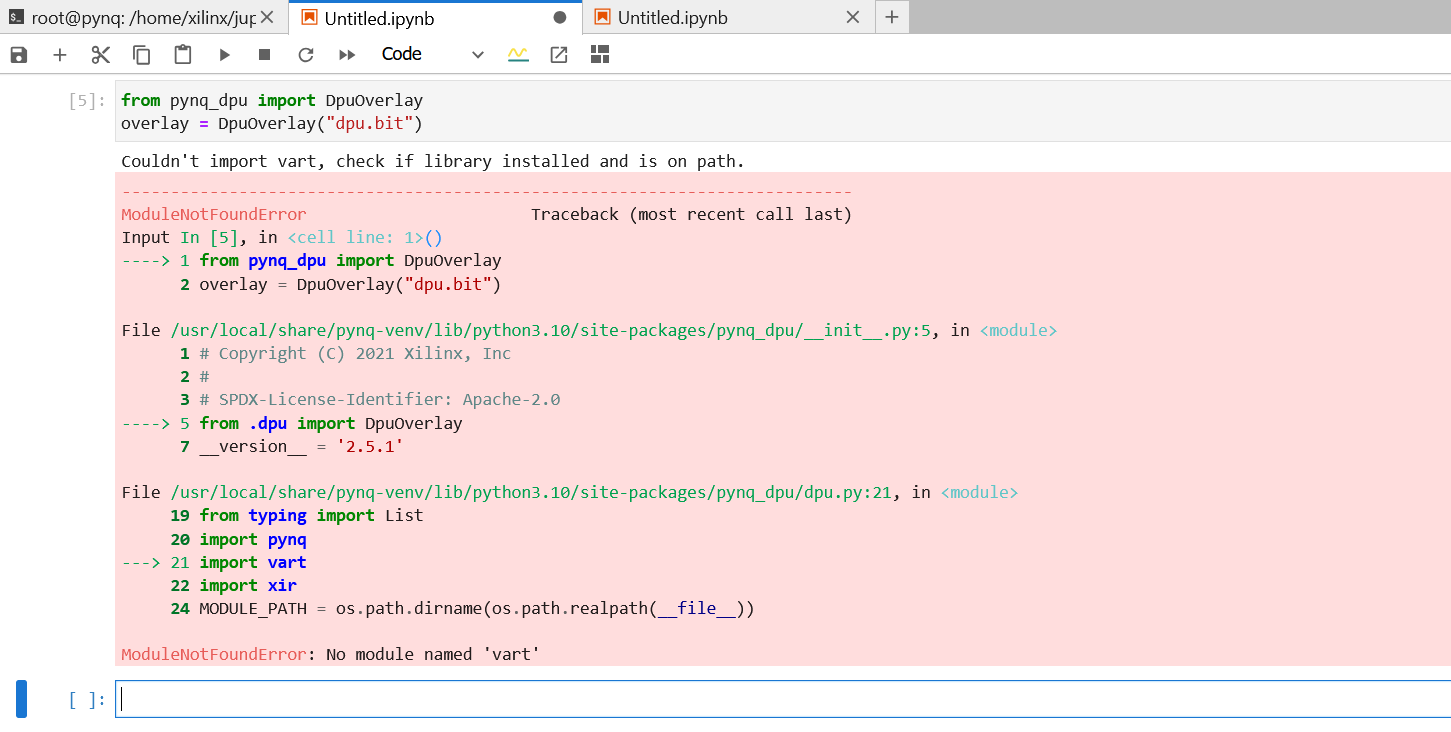Cut the selected cell with scissors icon
1451x732 pixels.
(100, 55)
